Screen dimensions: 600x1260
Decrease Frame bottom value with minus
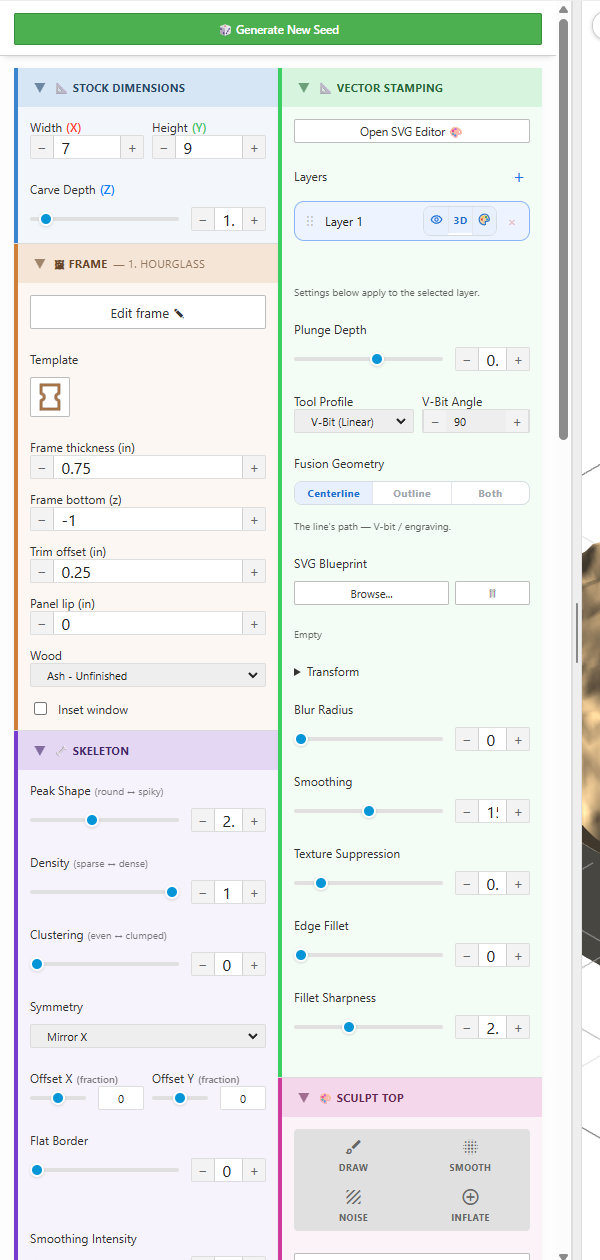click(41, 519)
